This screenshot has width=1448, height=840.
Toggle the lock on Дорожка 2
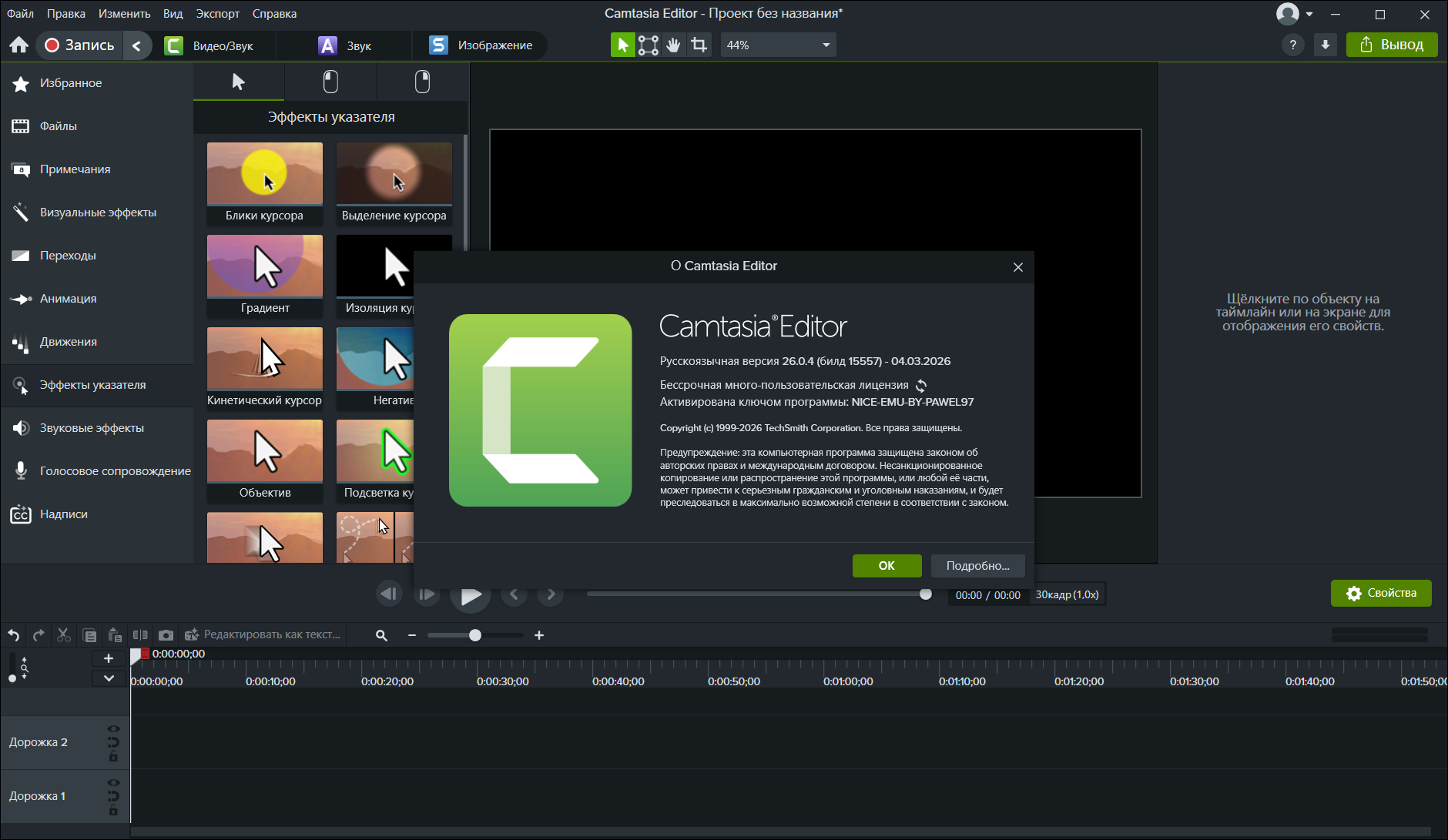[x=113, y=757]
